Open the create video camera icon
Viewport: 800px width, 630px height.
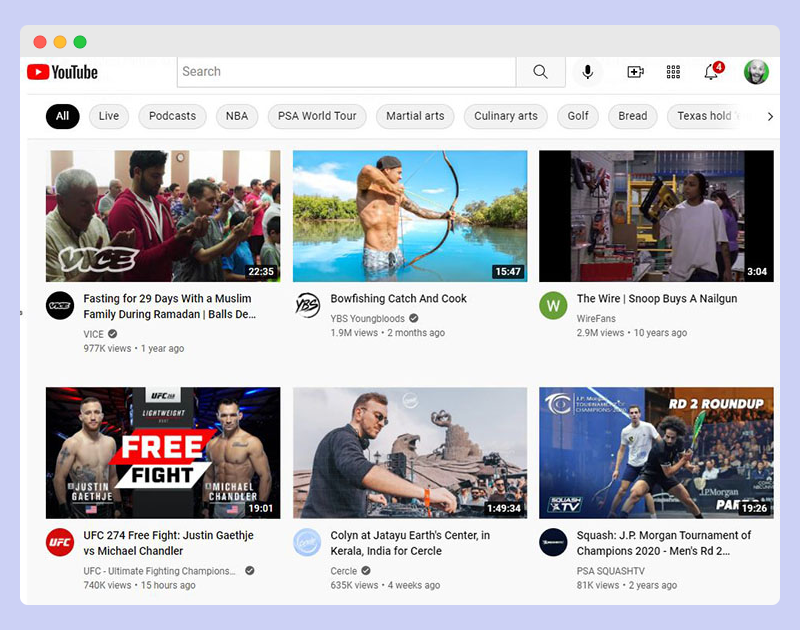click(635, 72)
